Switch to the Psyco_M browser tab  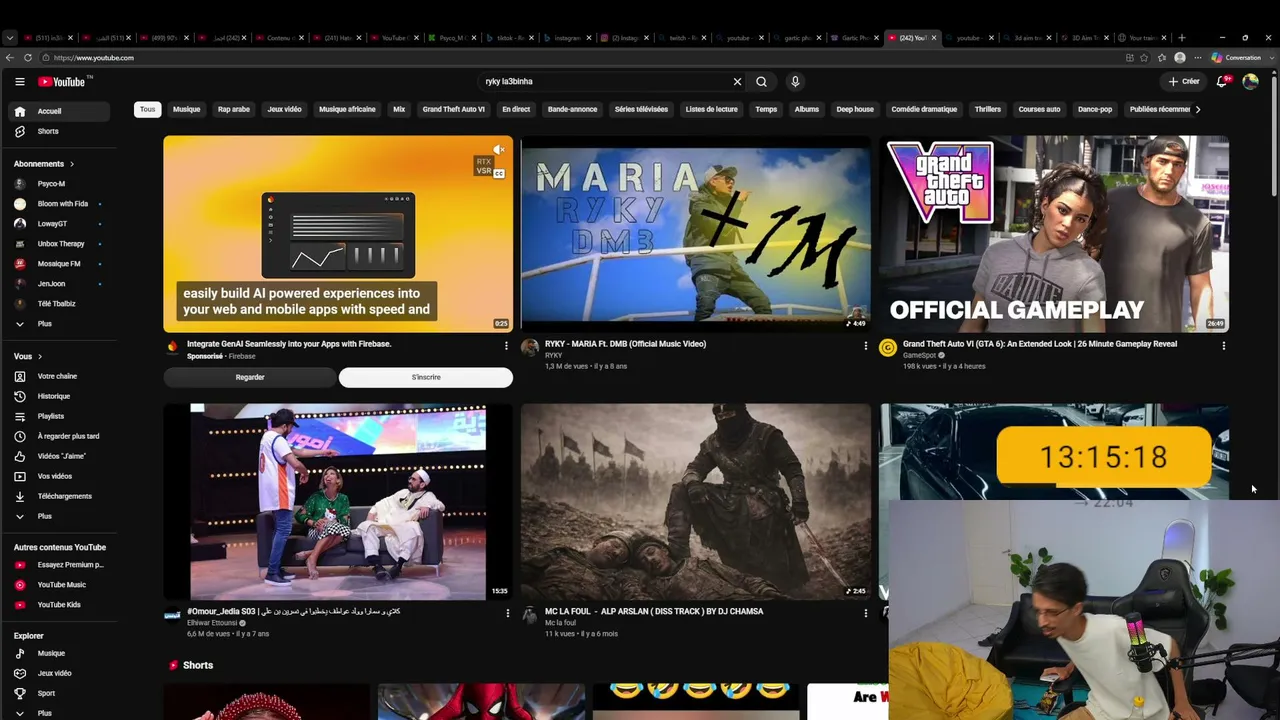coord(453,38)
